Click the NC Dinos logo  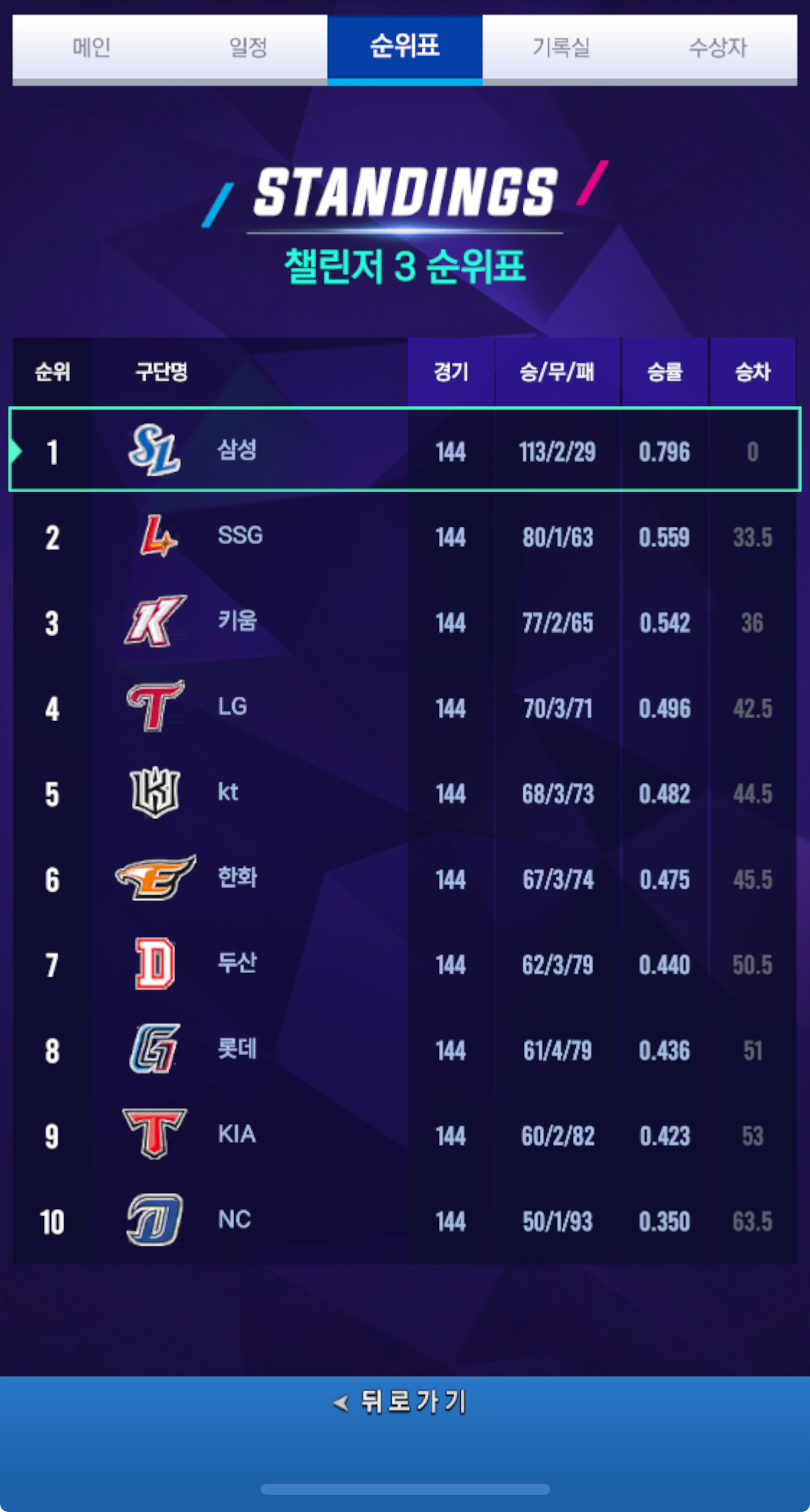pos(155,1220)
